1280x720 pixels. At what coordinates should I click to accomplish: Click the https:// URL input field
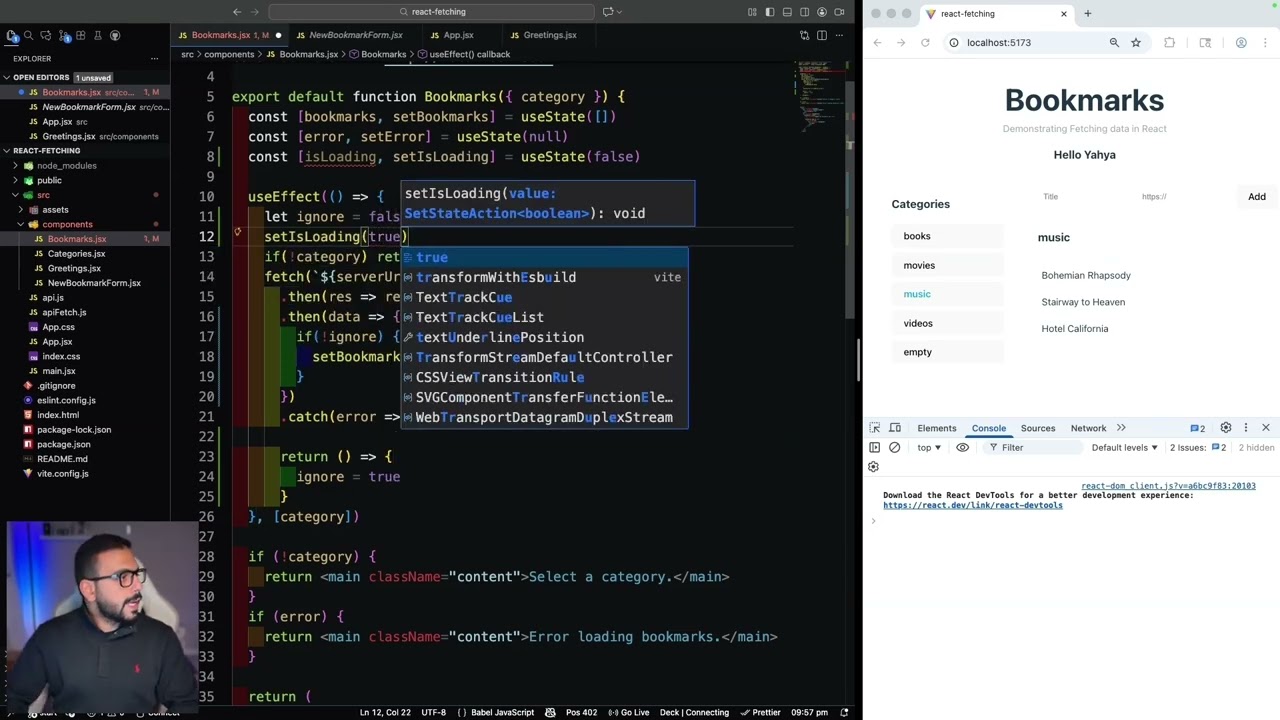coord(1183,197)
